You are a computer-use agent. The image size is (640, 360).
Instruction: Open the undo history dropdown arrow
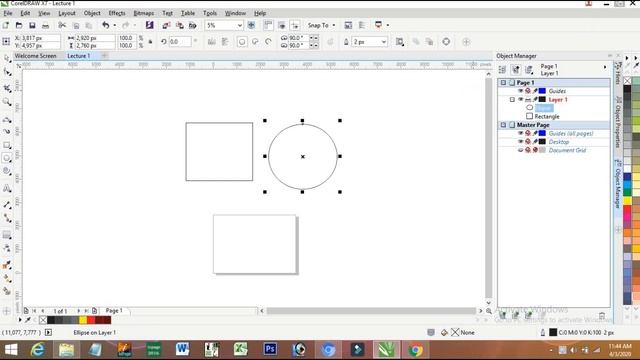[x=114, y=25]
